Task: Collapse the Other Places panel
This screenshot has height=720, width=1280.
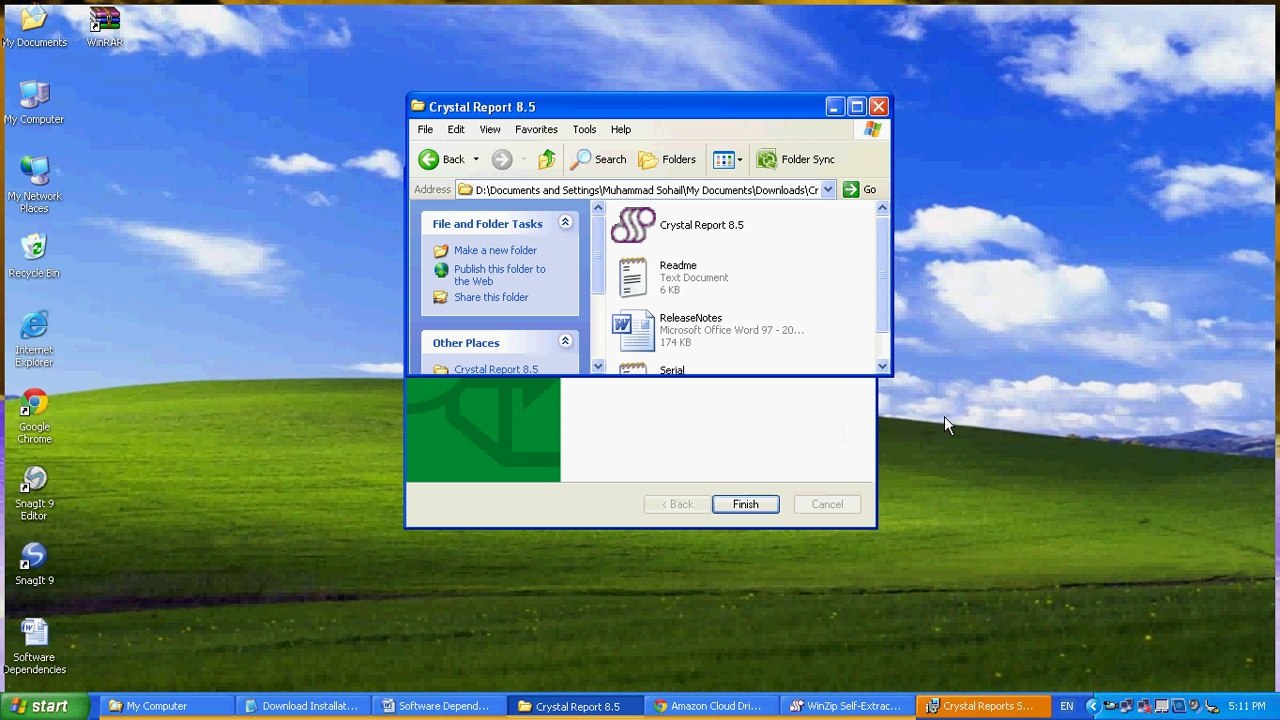Action: (565, 342)
